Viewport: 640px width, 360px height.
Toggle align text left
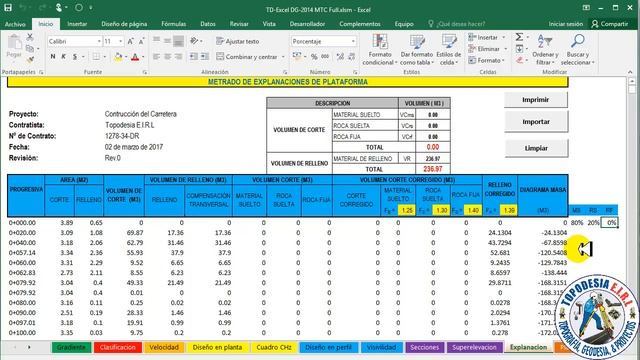[x=156, y=57]
